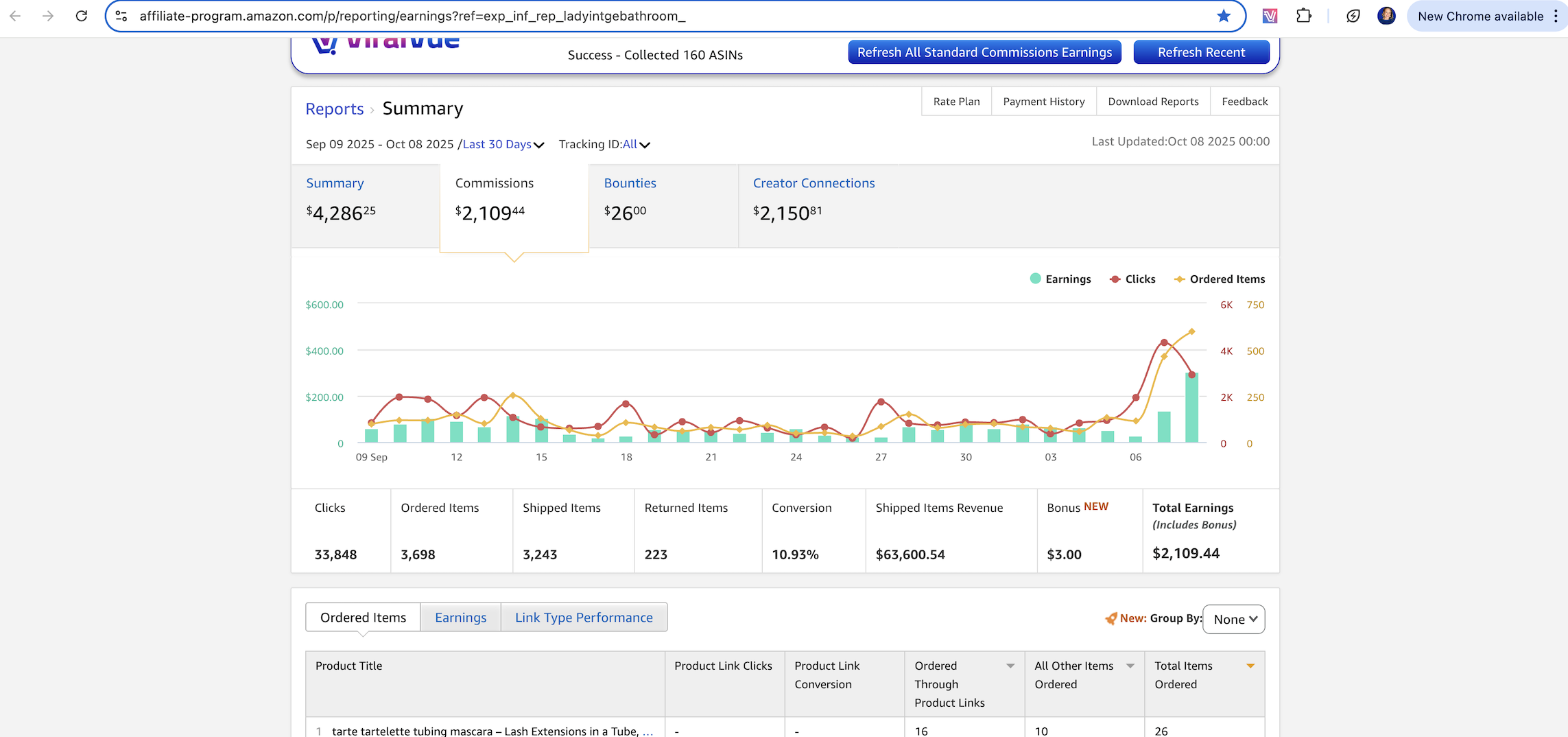Click the browser back arrow
Screen dimensions: 1568x737
point(15,16)
